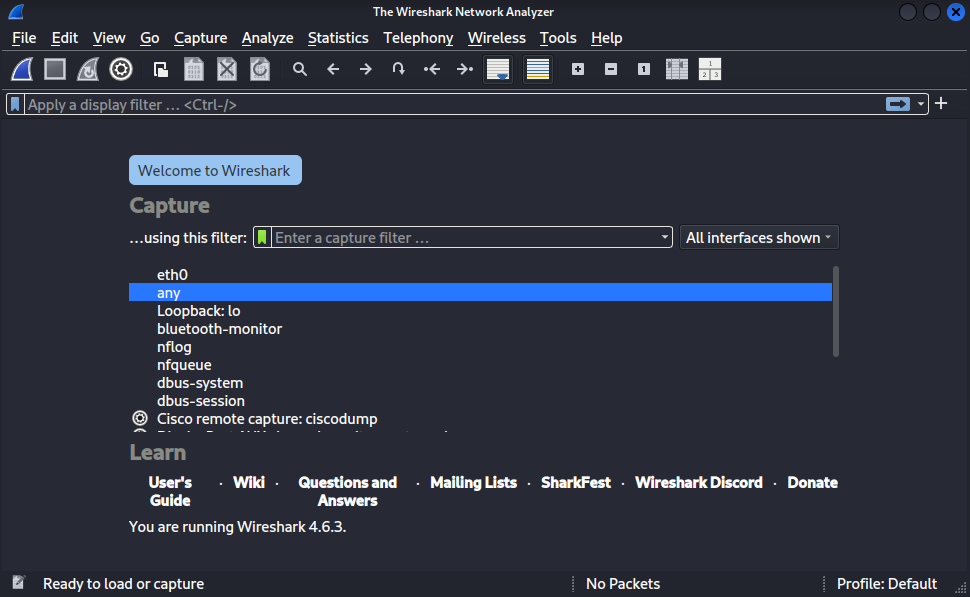
Task: Zoom in on packet text
Action: (578, 69)
